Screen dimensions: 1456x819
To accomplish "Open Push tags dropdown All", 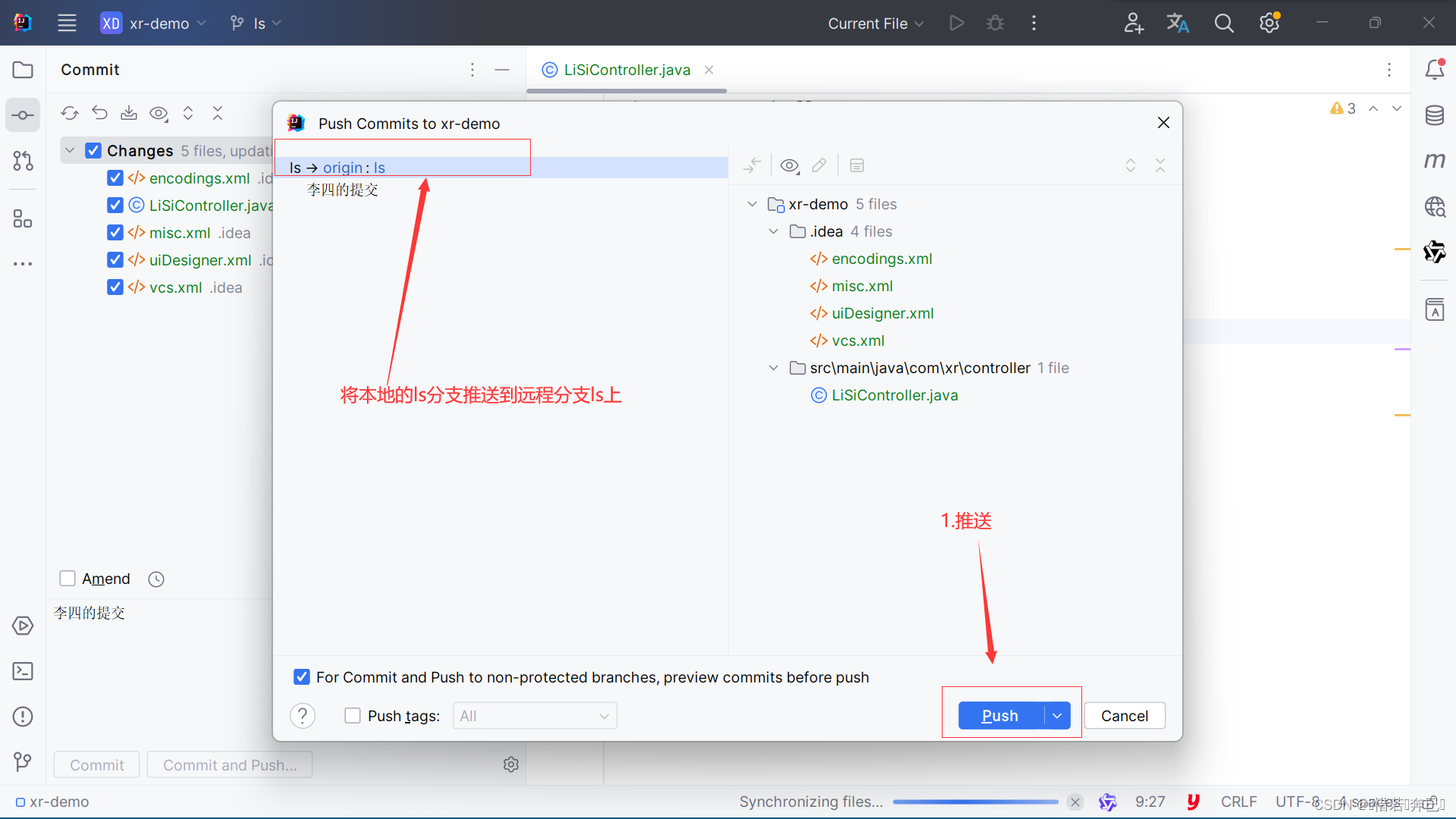I will (x=534, y=715).
